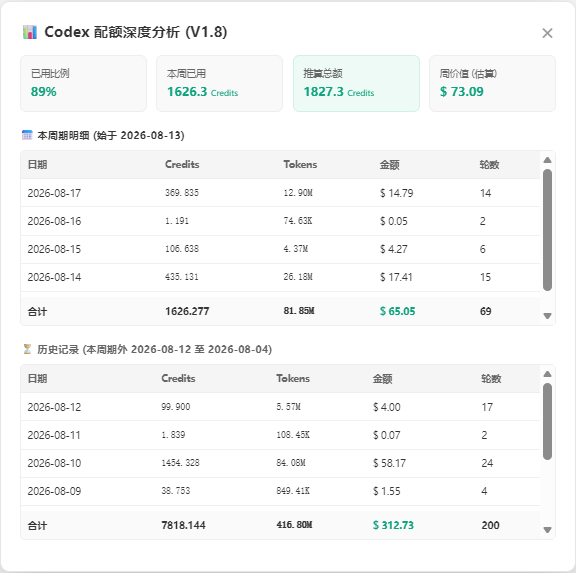The height and width of the screenshot is (573, 576).
Task: Select the 2026-08-10 date cell
Action: click(54, 463)
